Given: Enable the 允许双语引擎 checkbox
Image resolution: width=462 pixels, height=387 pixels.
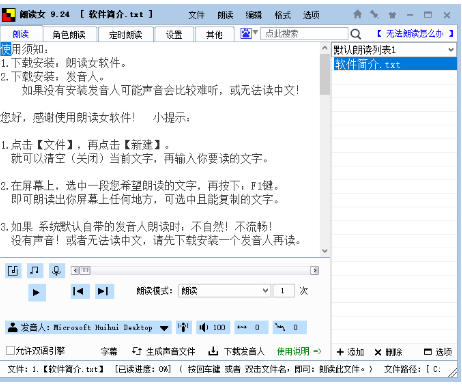Looking at the screenshot, I should pyautogui.click(x=10, y=351).
